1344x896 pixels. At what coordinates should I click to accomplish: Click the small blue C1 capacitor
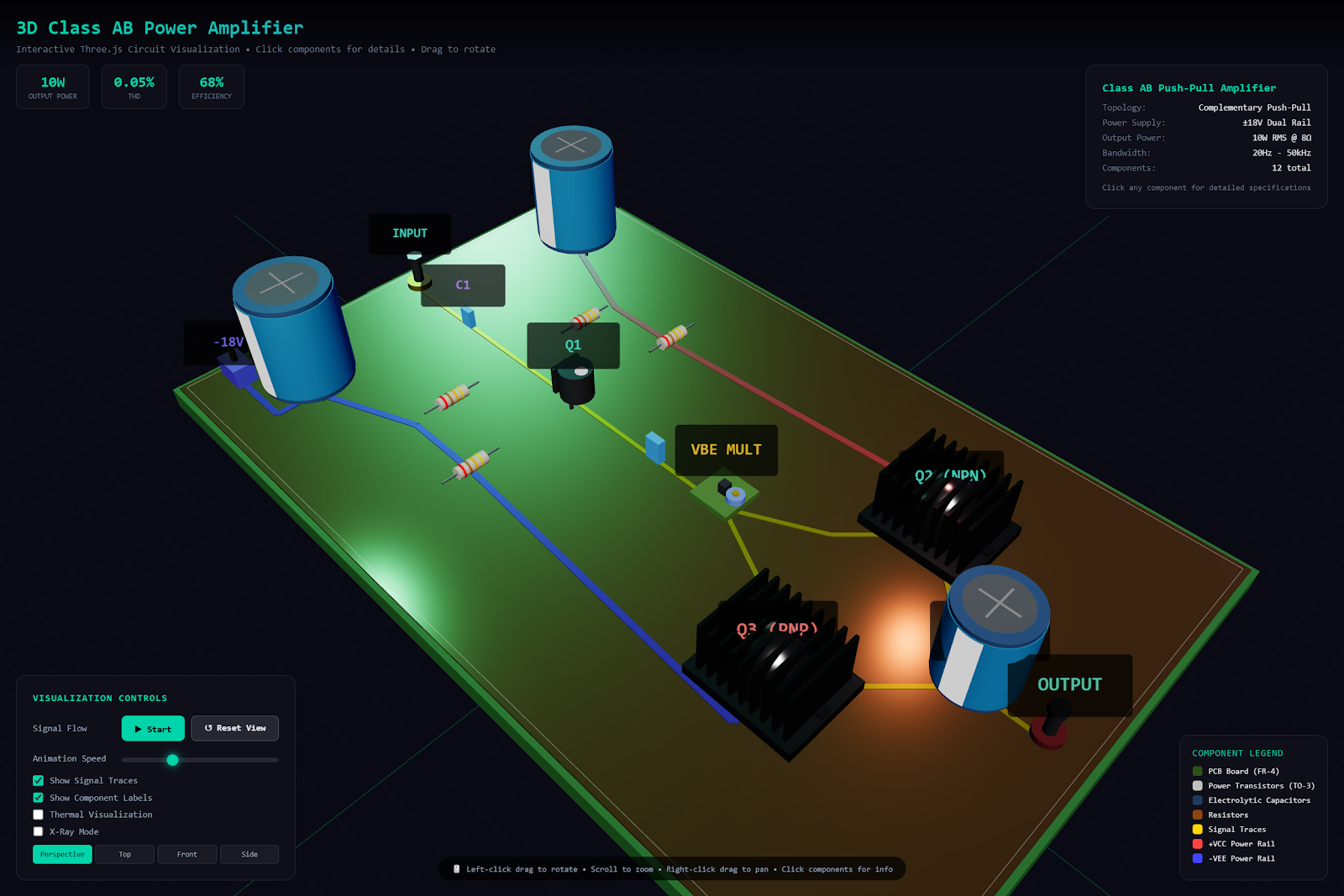[468, 317]
